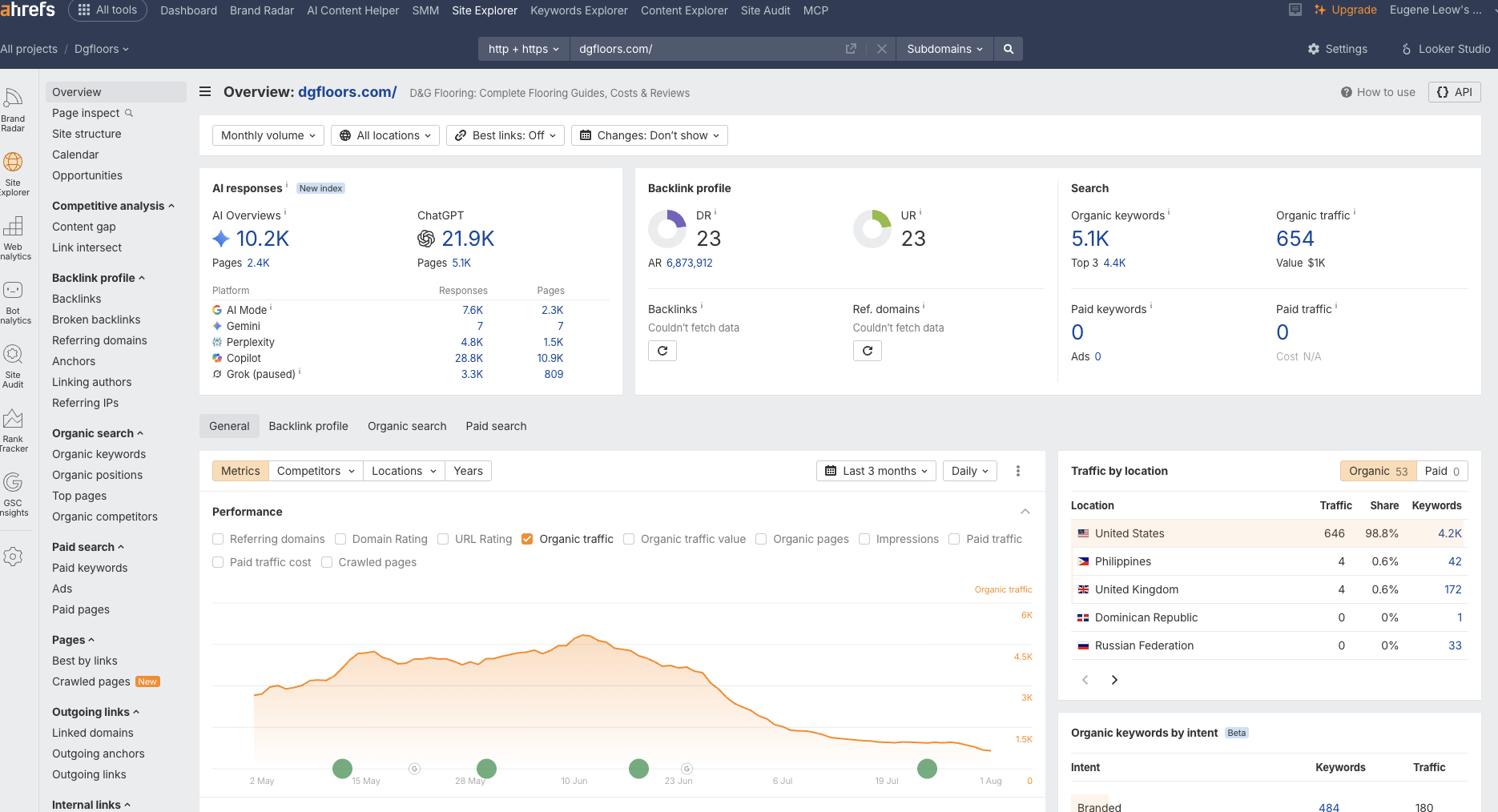The width and height of the screenshot is (1498, 812).
Task: Open the Monthly volume dropdown
Action: (x=268, y=135)
